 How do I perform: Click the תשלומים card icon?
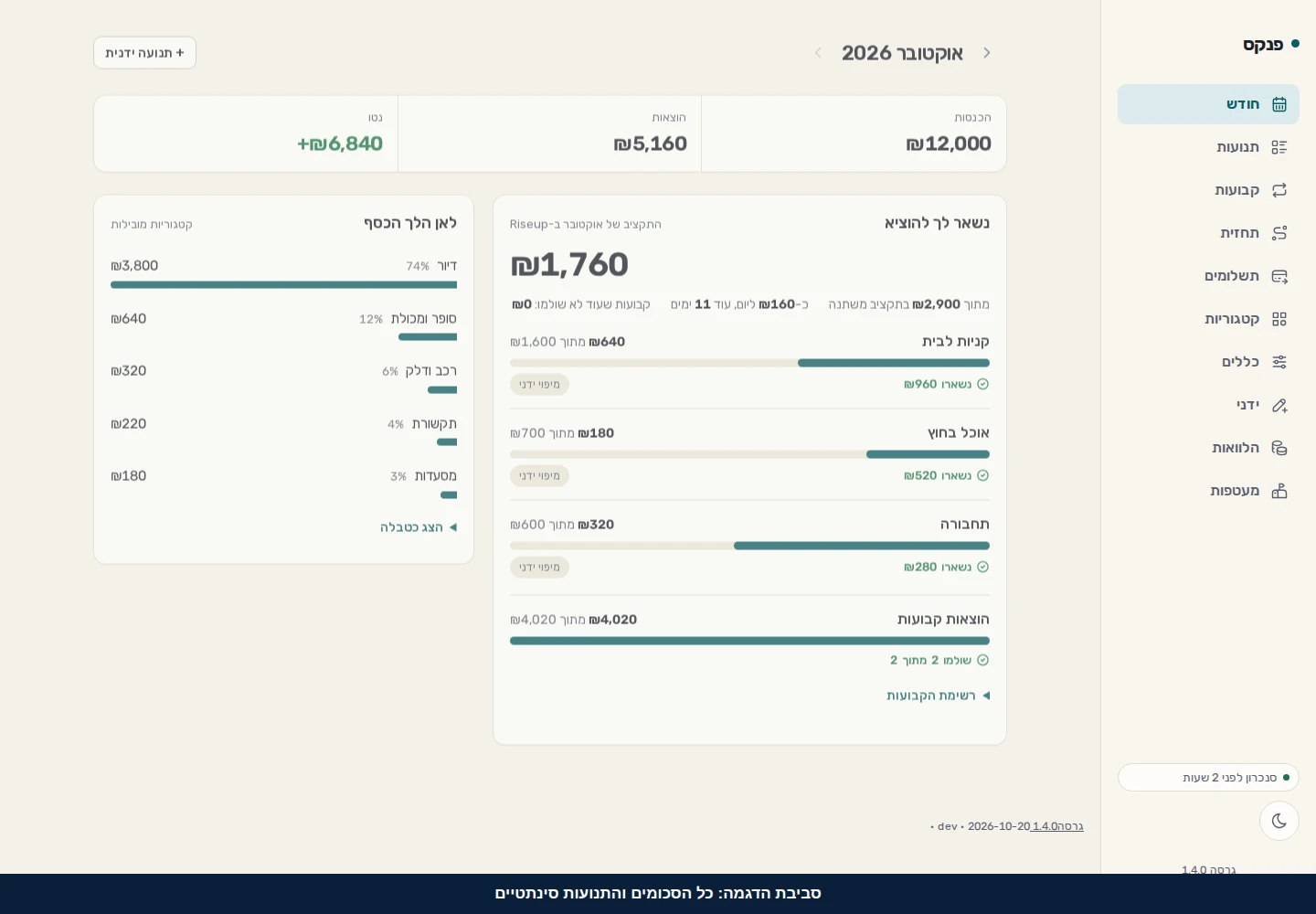tap(1279, 276)
